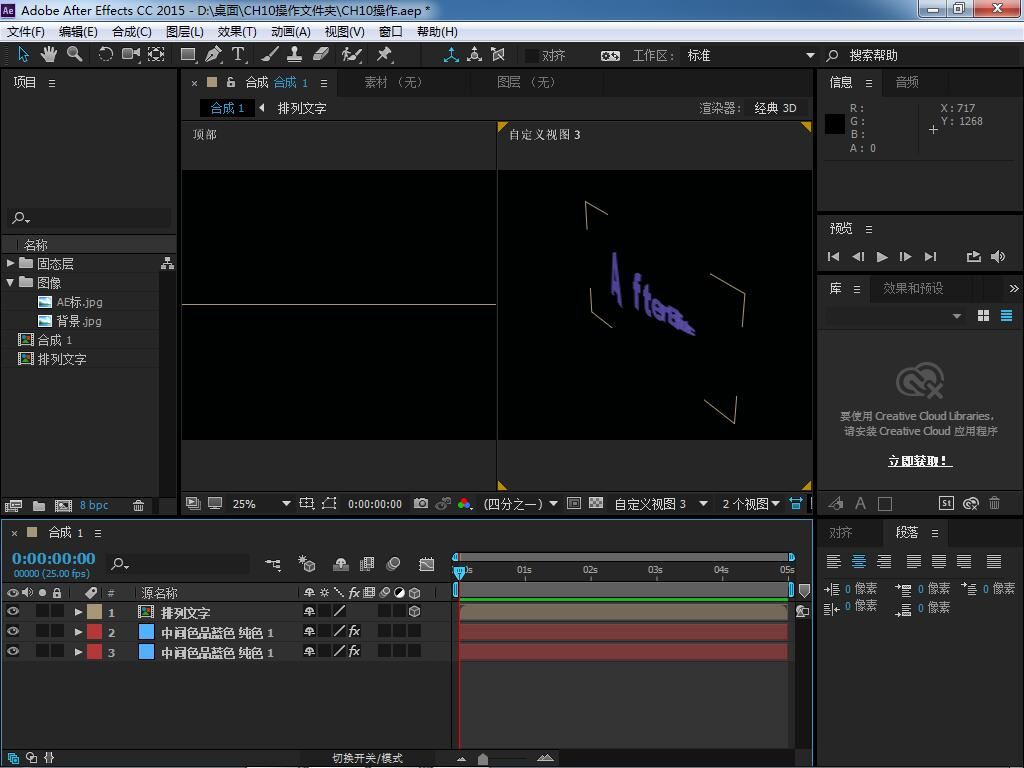Hide layer 2 visibility eye
The height and width of the screenshot is (768, 1024).
click(12, 632)
